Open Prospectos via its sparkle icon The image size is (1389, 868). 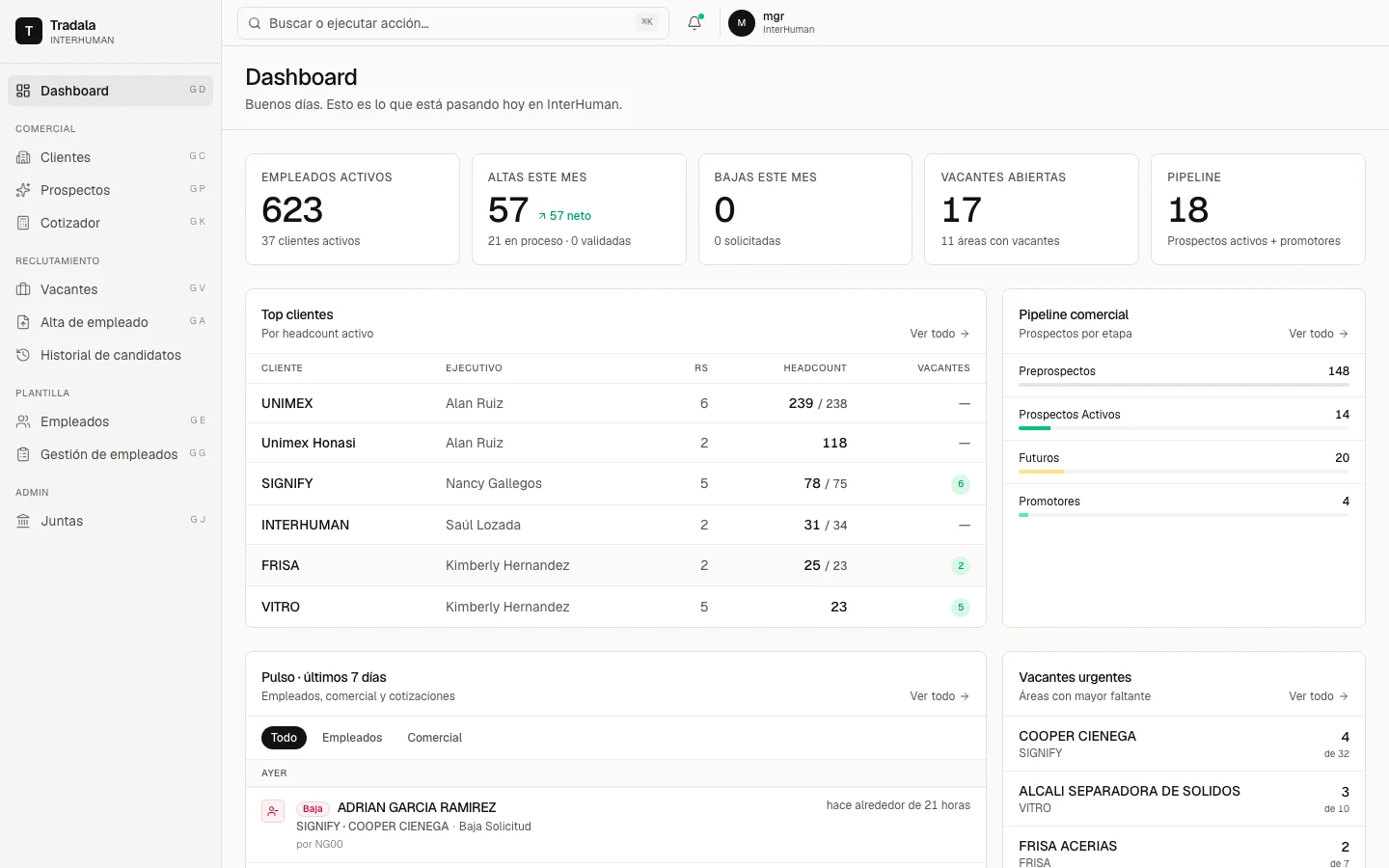[23, 190]
